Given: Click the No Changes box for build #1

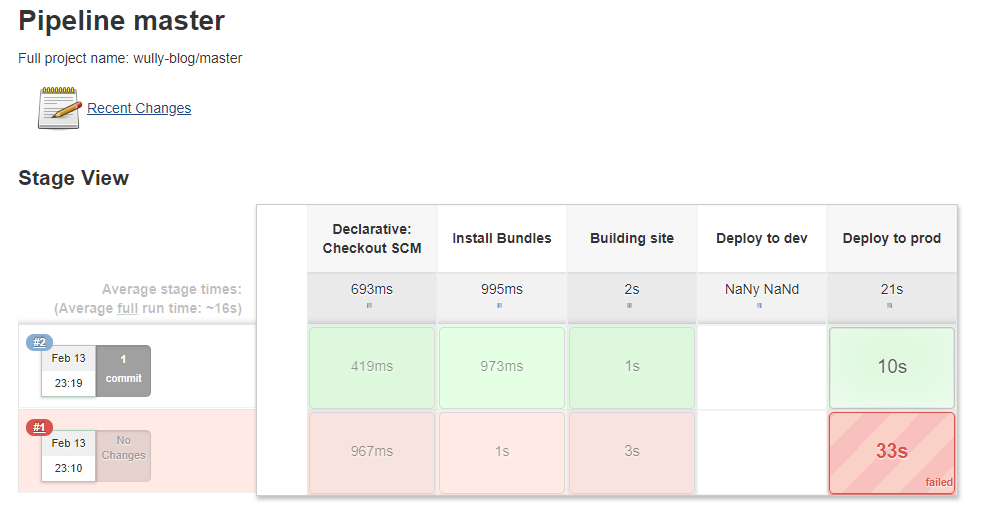Looking at the screenshot, I should tap(124, 456).
